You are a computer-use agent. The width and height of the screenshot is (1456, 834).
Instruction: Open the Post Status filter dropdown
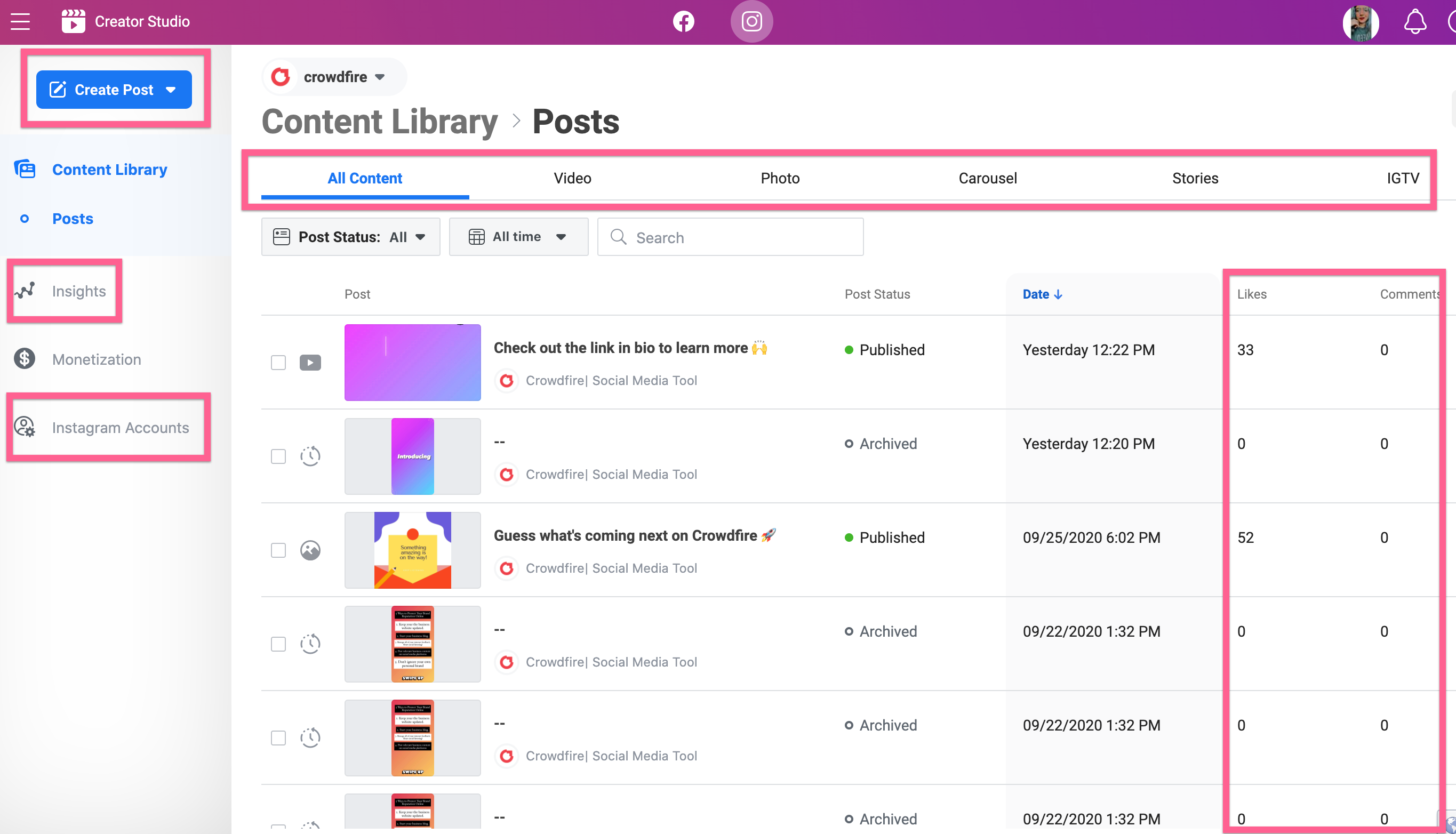[x=350, y=237]
